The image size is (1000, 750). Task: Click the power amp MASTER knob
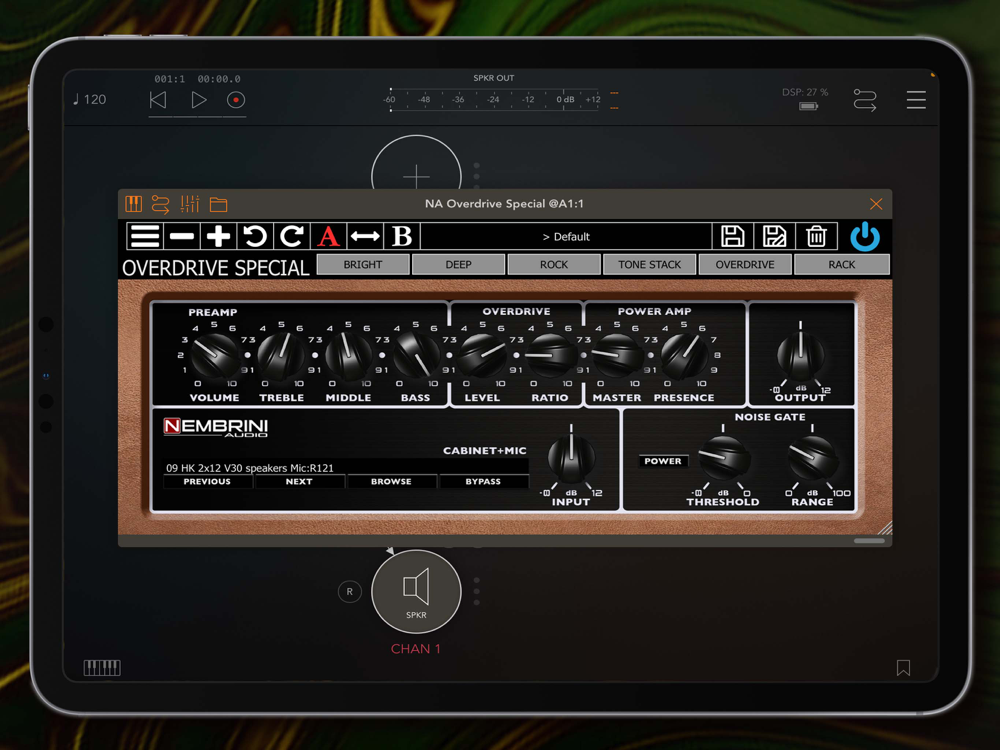pyautogui.click(x=617, y=356)
